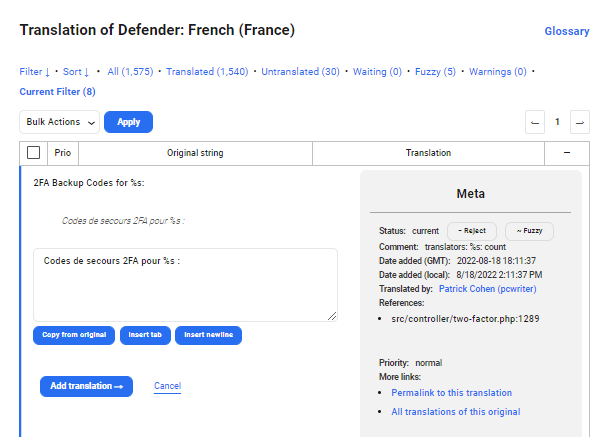Click the Insert newline button
This screenshot has height=437, width=610.
click(x=209, y=335)
